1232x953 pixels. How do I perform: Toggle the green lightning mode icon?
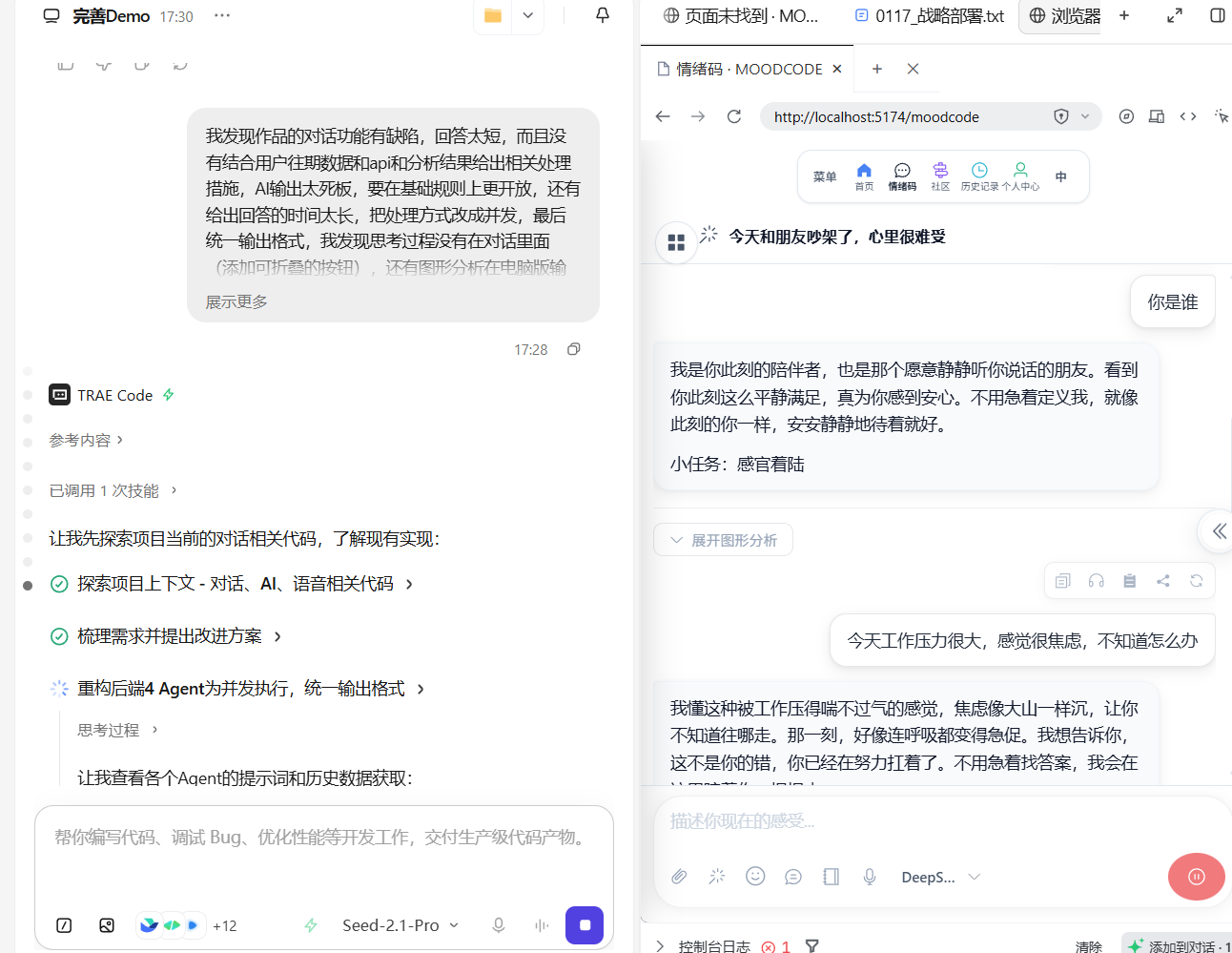pyautogui.click(x=311, y=925)
